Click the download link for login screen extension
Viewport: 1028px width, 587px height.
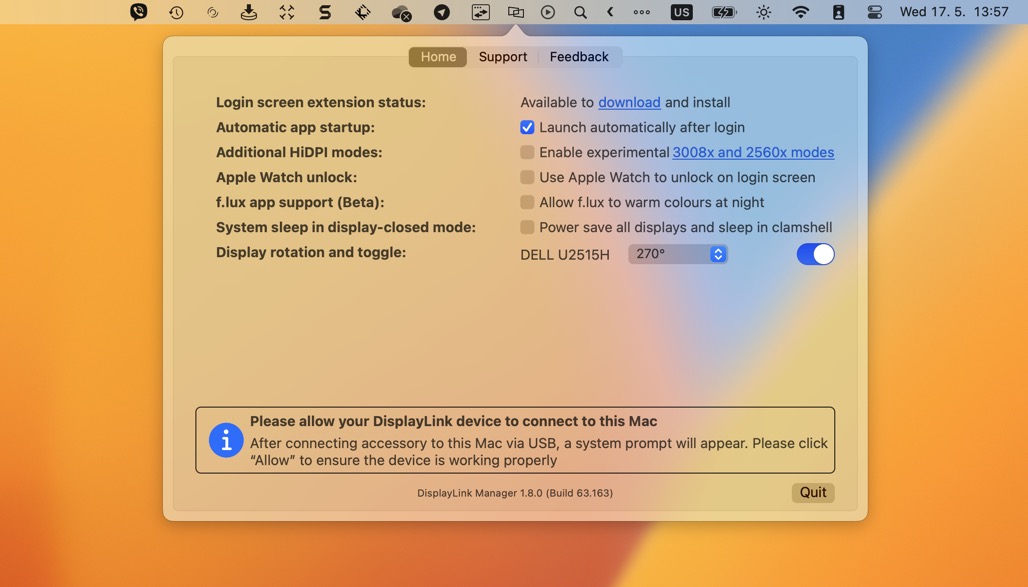click(629, 102)
